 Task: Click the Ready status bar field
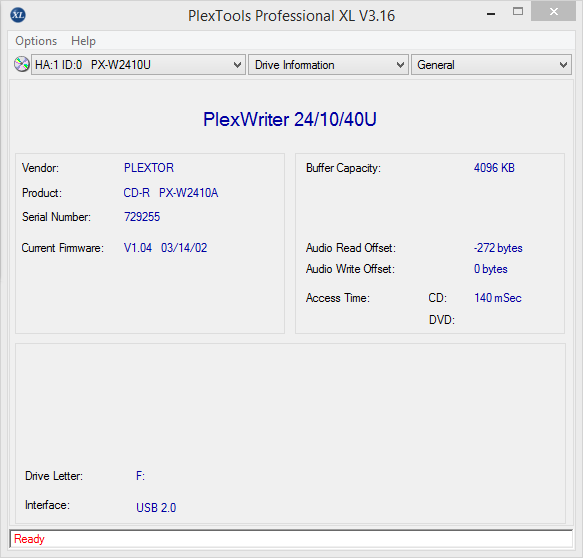291,539
